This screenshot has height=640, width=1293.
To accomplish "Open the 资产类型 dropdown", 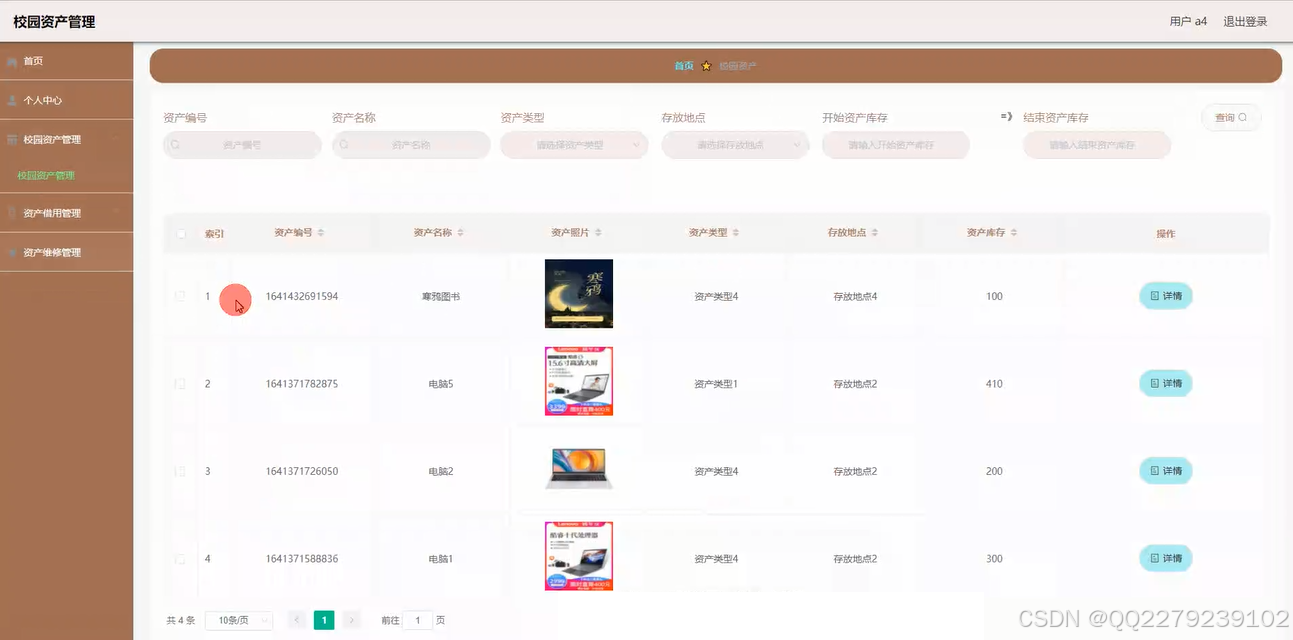I will pos(574,145).
